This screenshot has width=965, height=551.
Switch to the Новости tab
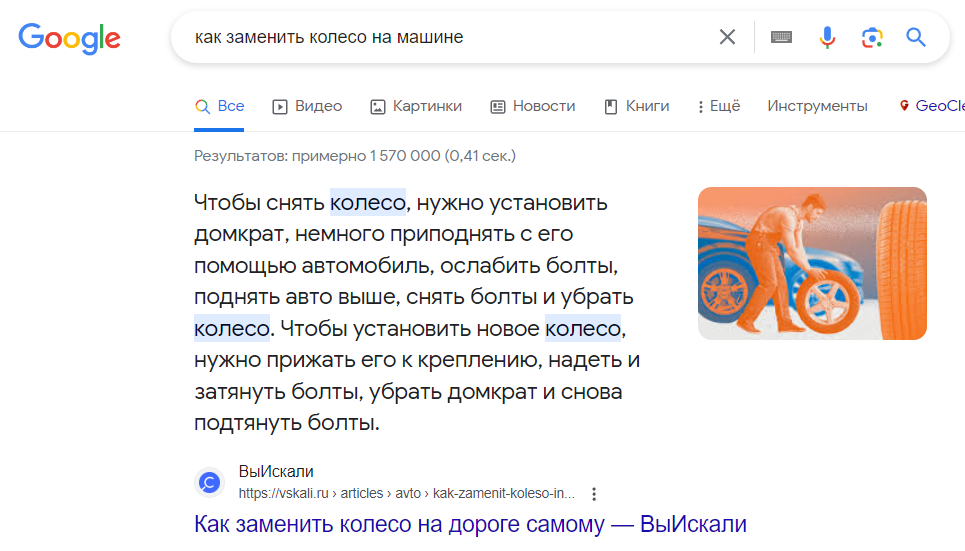533,106
